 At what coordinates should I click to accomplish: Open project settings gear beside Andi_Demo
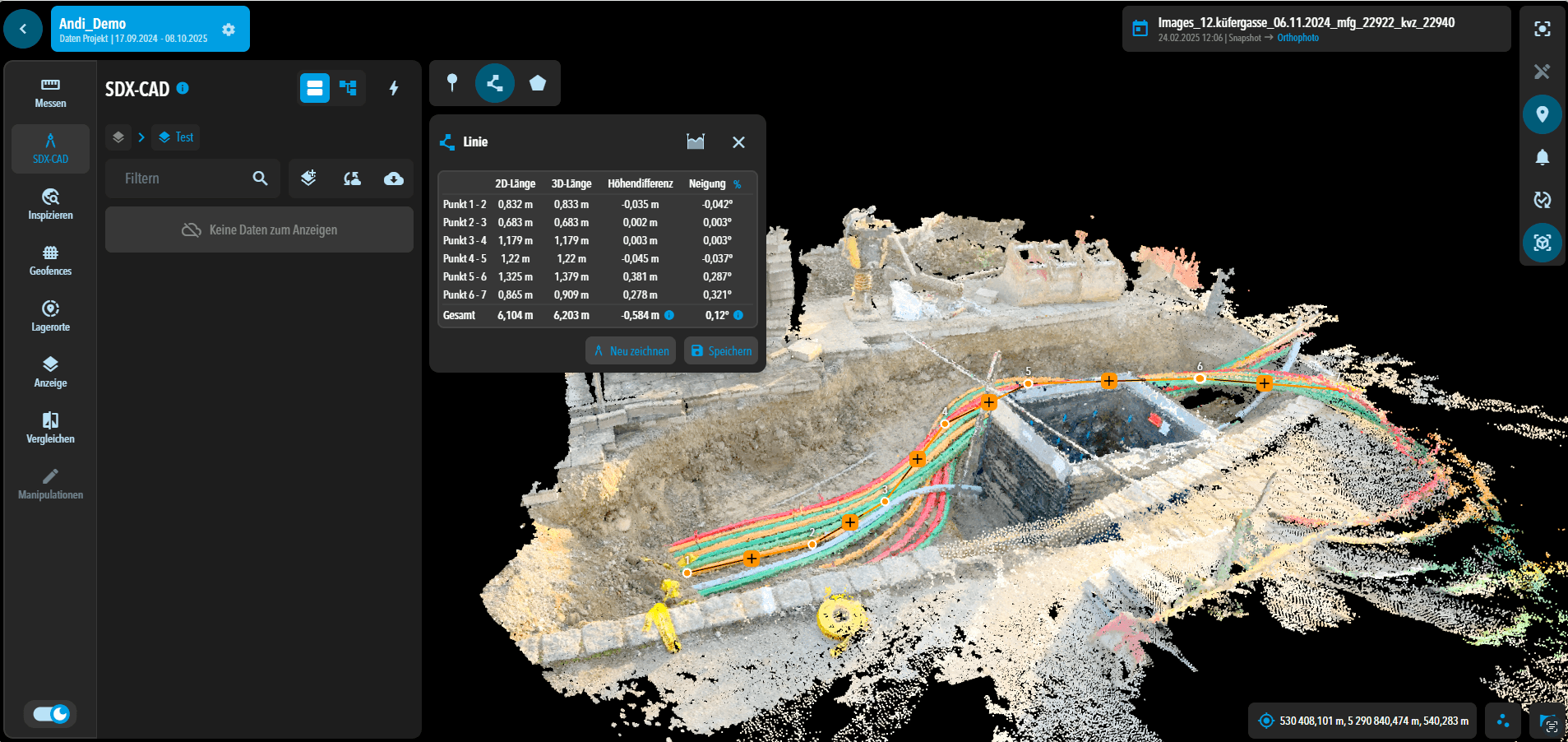229,30
